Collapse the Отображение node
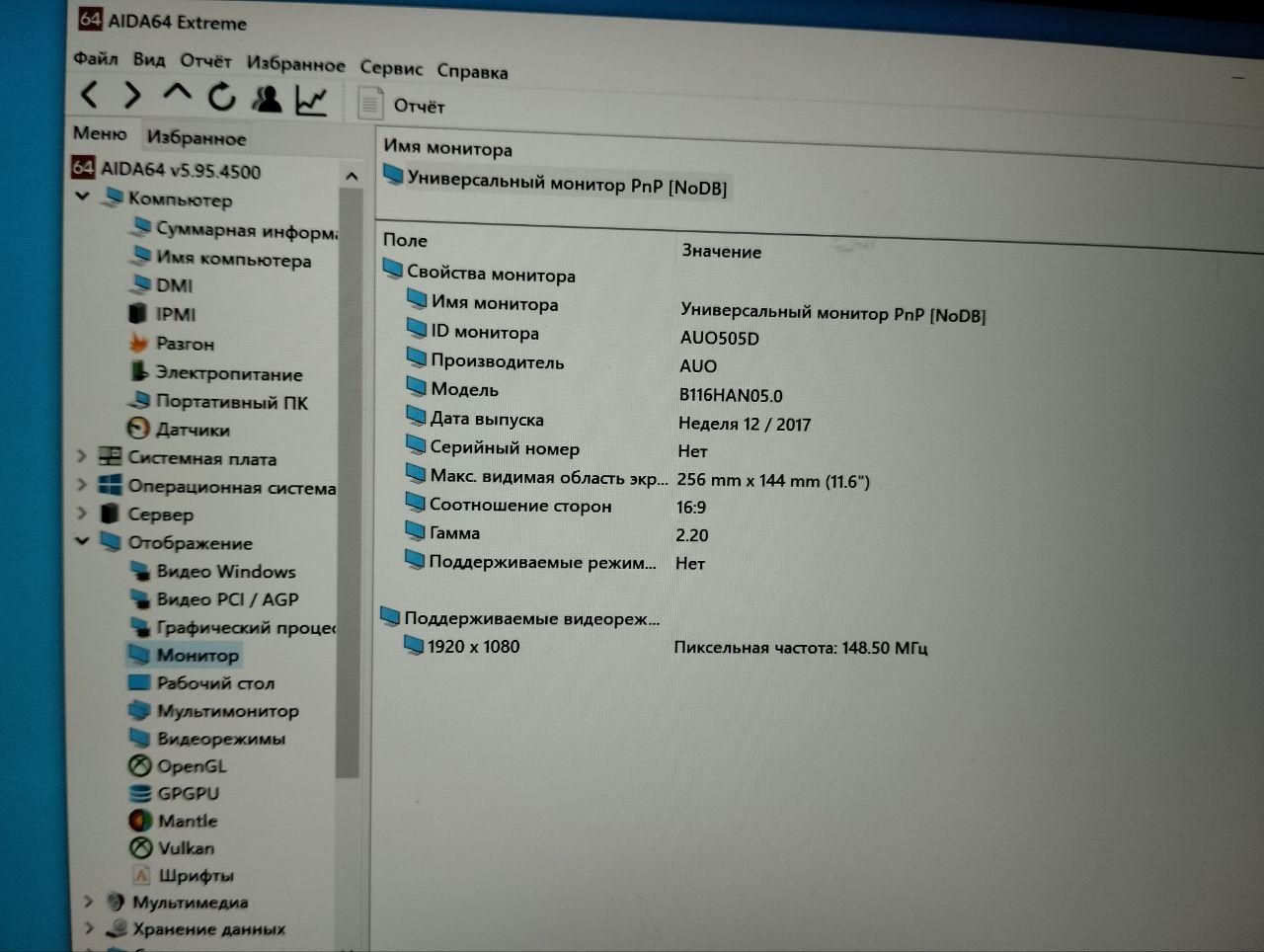This screenshot has height=952, width=1264. (83, 541)
